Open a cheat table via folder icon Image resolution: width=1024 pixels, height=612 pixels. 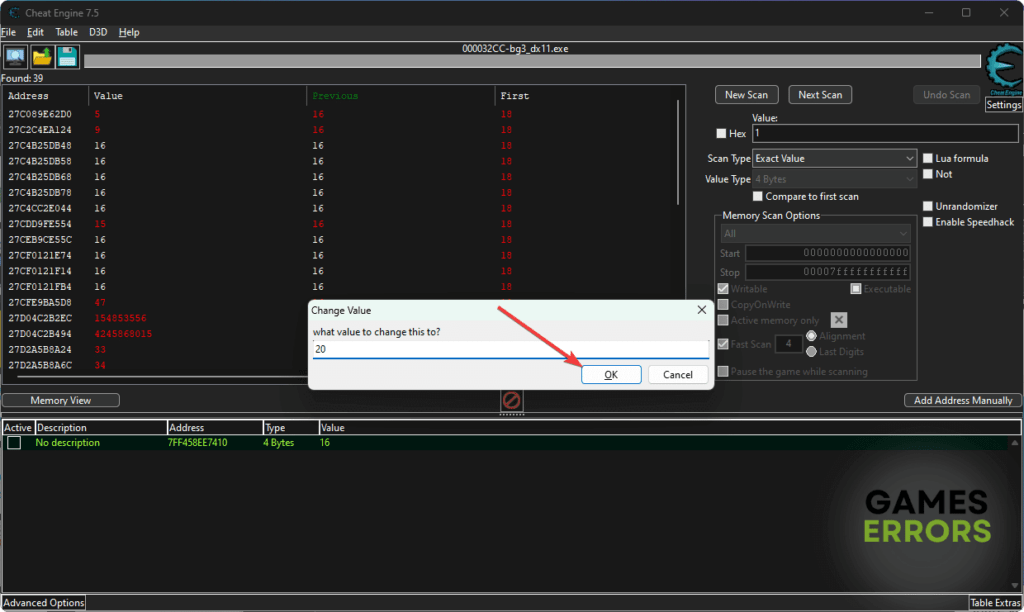click(x=41, y=57)
